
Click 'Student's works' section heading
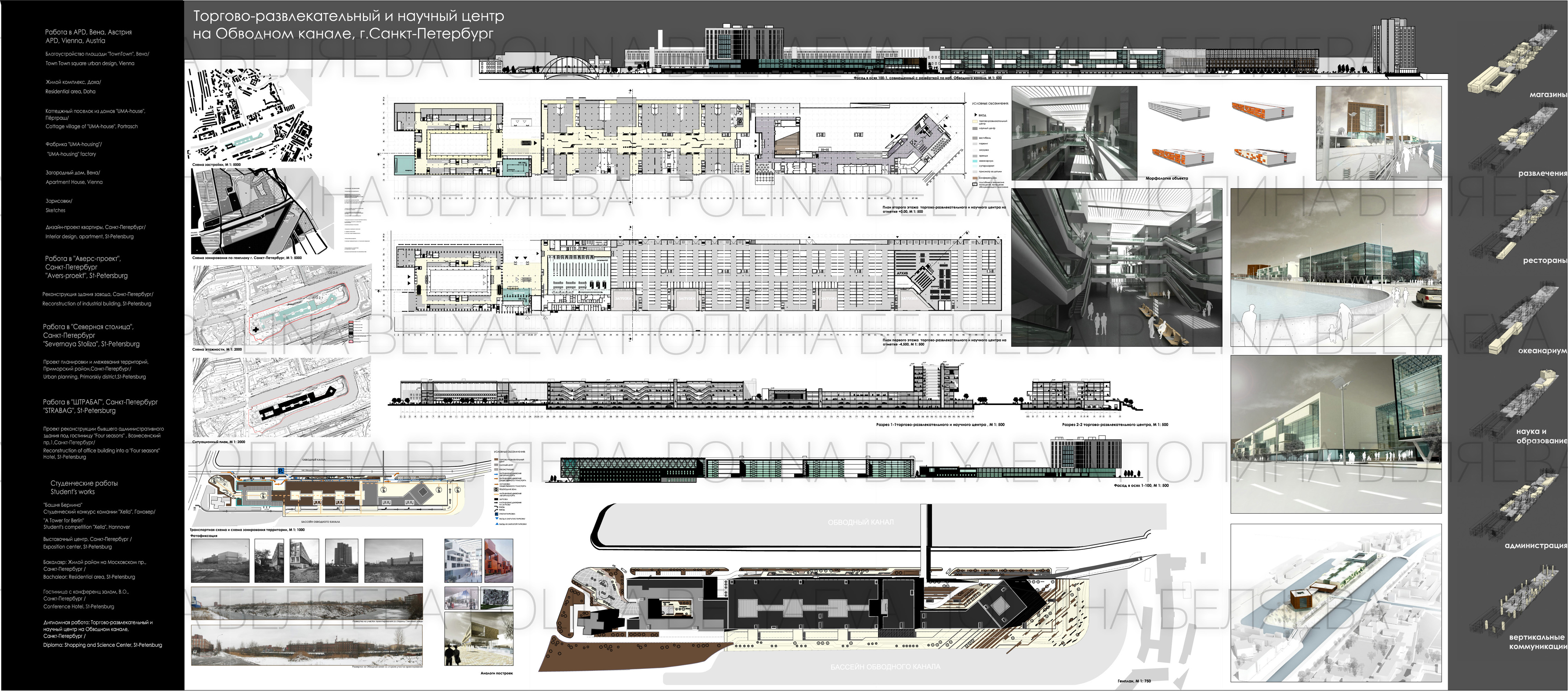point(73,491)
